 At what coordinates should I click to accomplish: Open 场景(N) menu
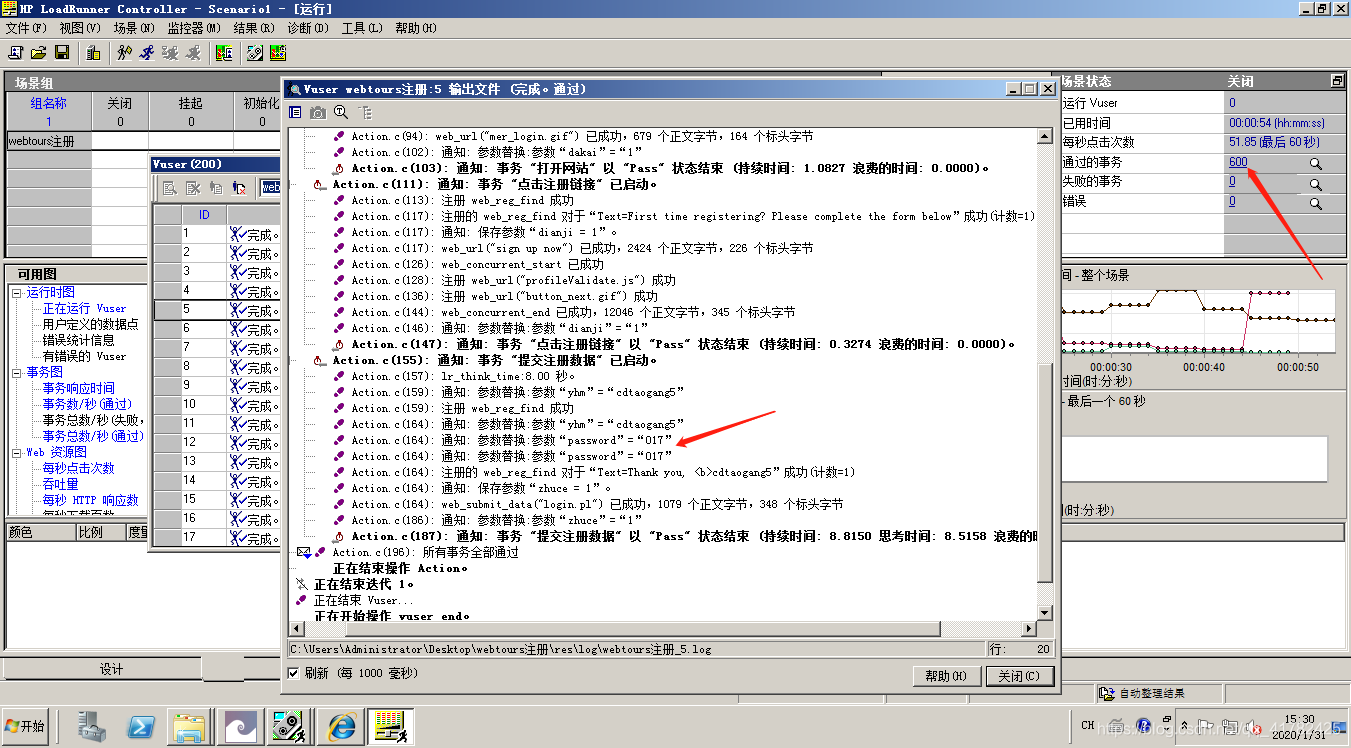pyautogui.click(x=134, y=28)
